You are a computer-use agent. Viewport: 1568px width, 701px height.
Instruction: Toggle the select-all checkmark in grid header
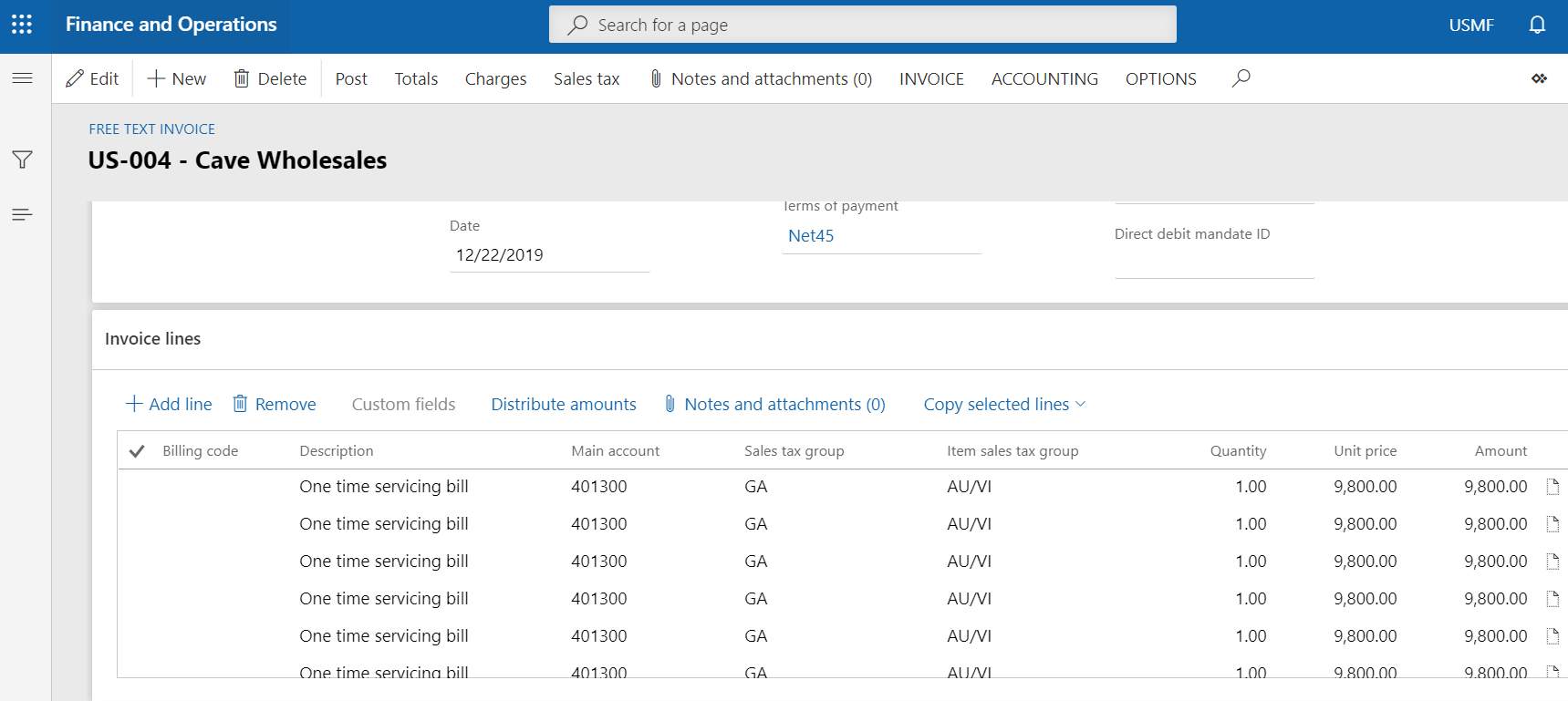[x=137, y=451]
